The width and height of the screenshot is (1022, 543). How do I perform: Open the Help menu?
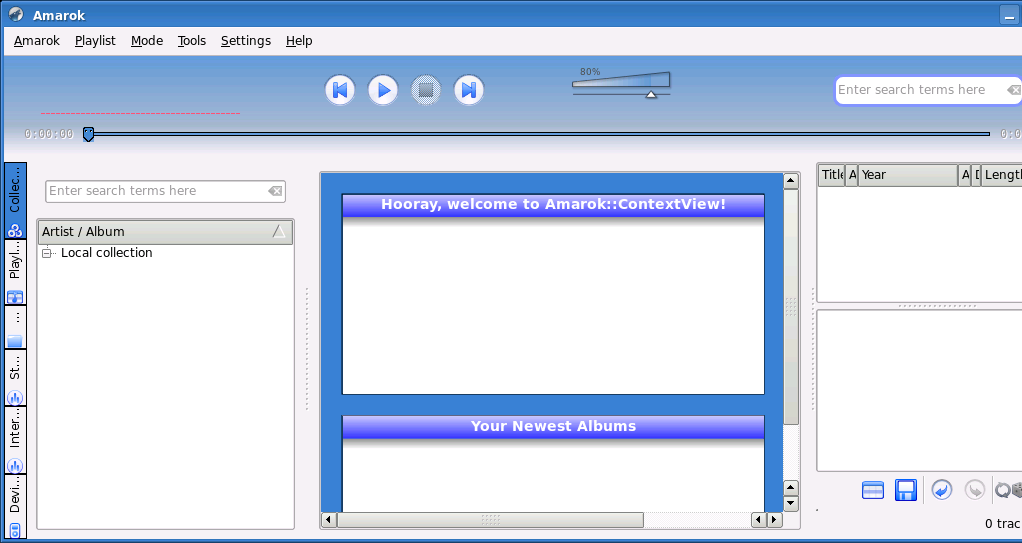tap(299, 40)
